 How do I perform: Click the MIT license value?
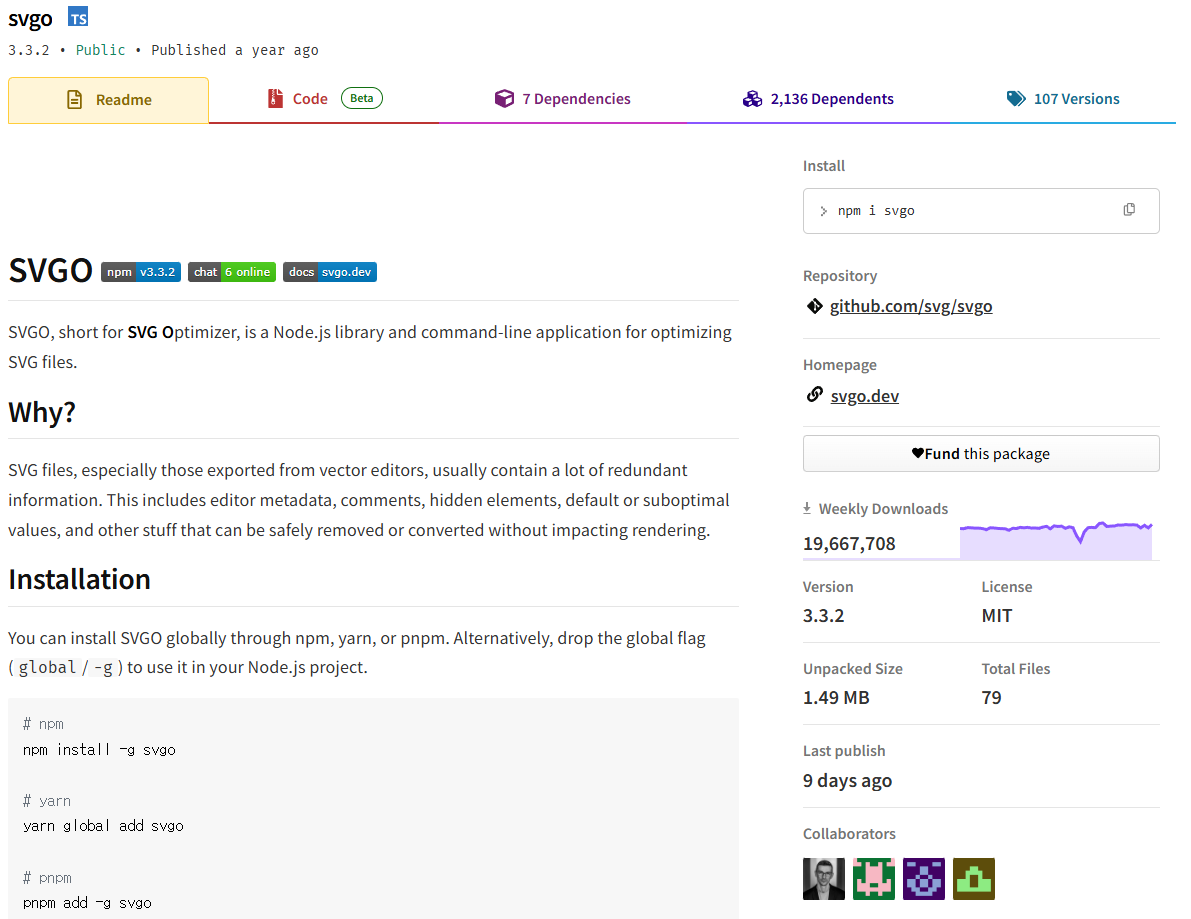(997, 615)
